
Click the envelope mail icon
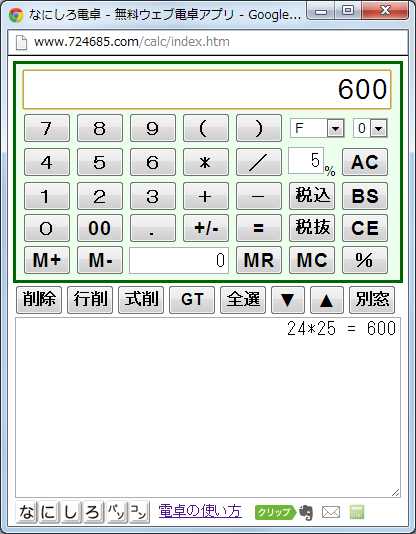tap(331, 512)
